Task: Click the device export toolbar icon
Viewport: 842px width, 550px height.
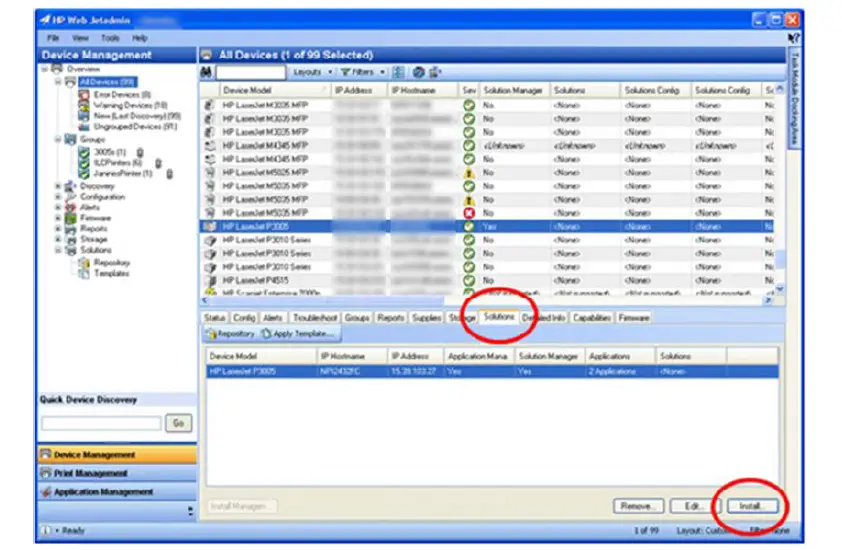Action: (x=434, y=72)
